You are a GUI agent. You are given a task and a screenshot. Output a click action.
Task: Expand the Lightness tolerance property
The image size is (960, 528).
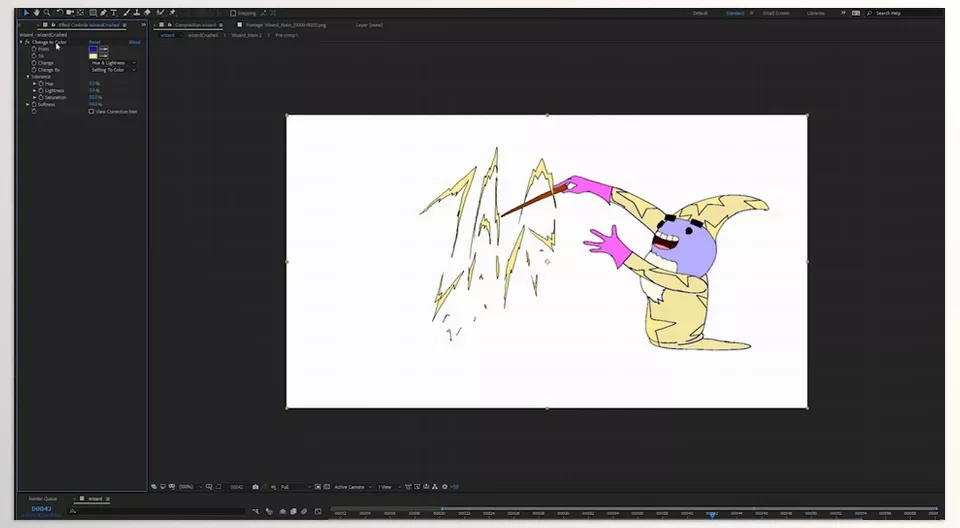pyautogui.click(x=34, y=91)
